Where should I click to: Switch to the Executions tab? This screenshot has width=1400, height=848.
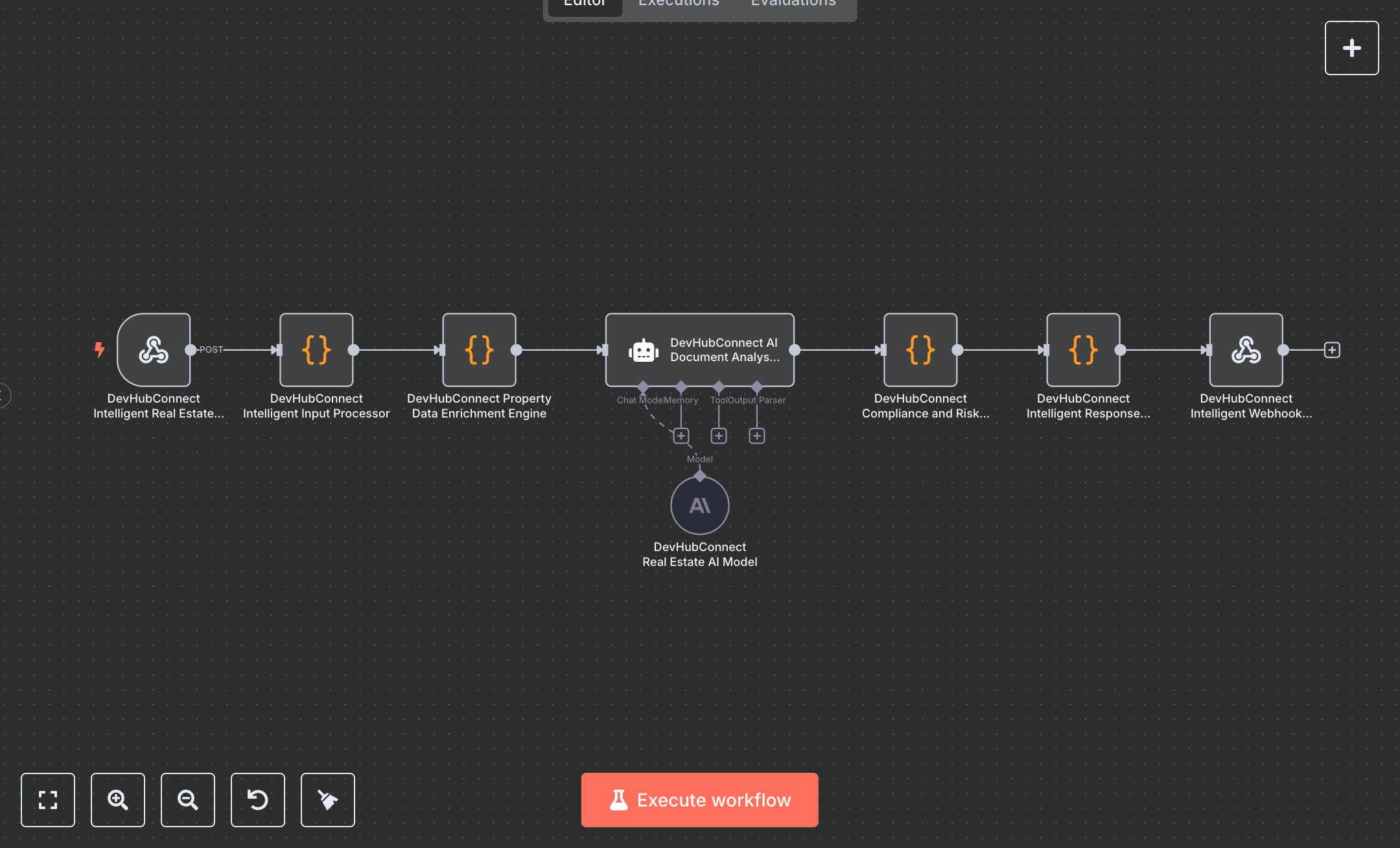678,5
